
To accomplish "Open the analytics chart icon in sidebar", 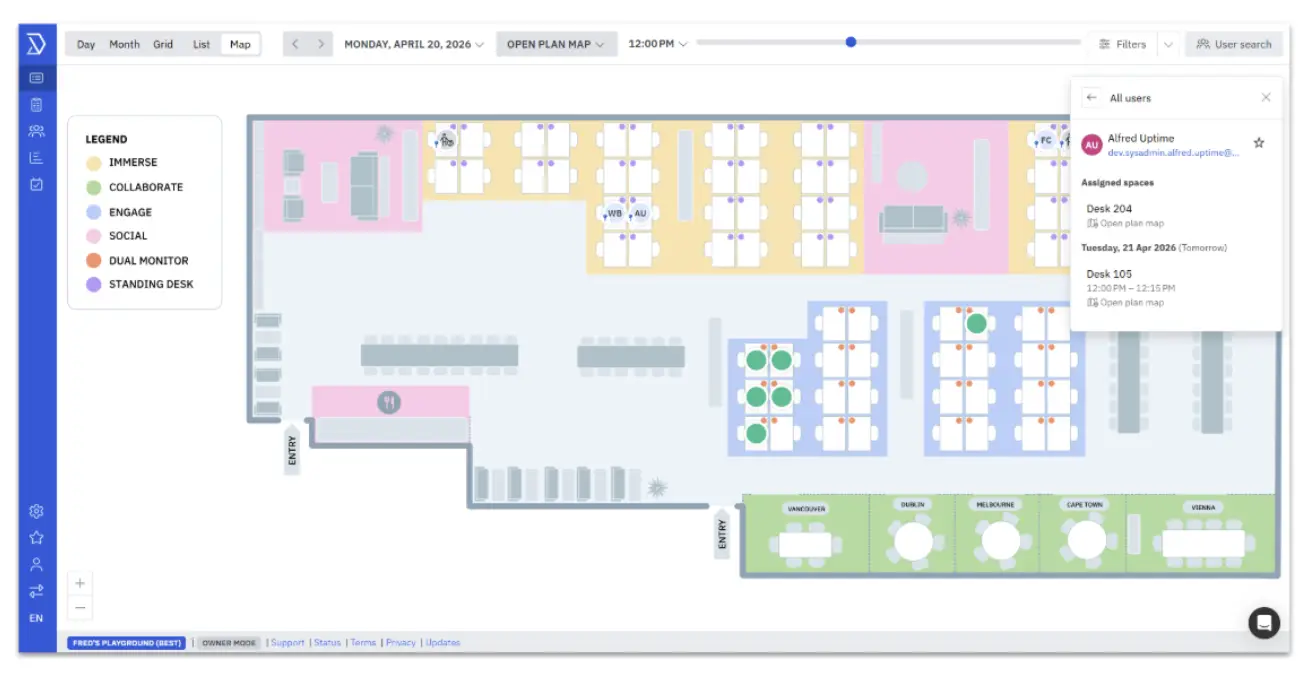I will 36,158.
